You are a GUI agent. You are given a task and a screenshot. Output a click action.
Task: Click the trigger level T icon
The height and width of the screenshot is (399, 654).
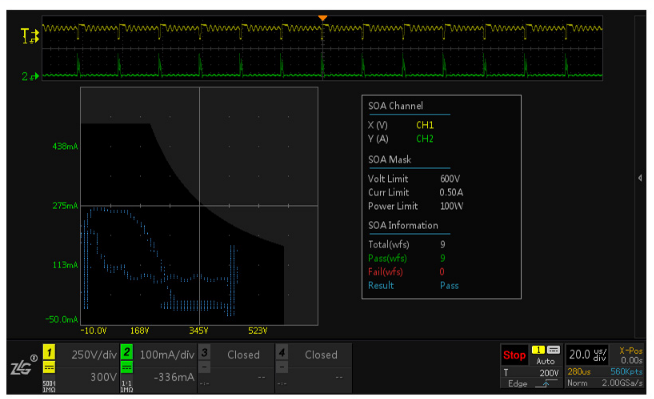[506, 373]
